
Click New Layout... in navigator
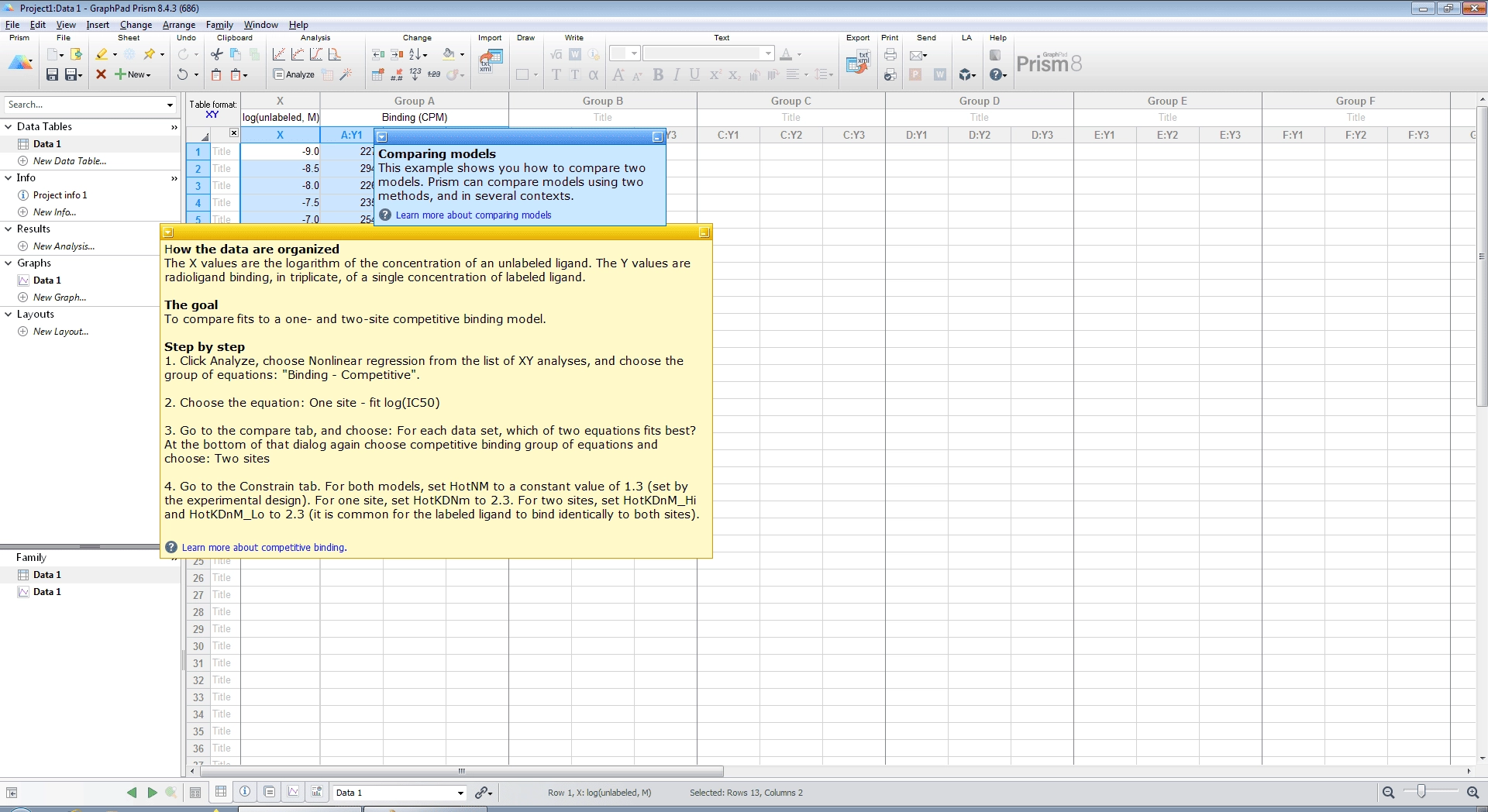60,332
